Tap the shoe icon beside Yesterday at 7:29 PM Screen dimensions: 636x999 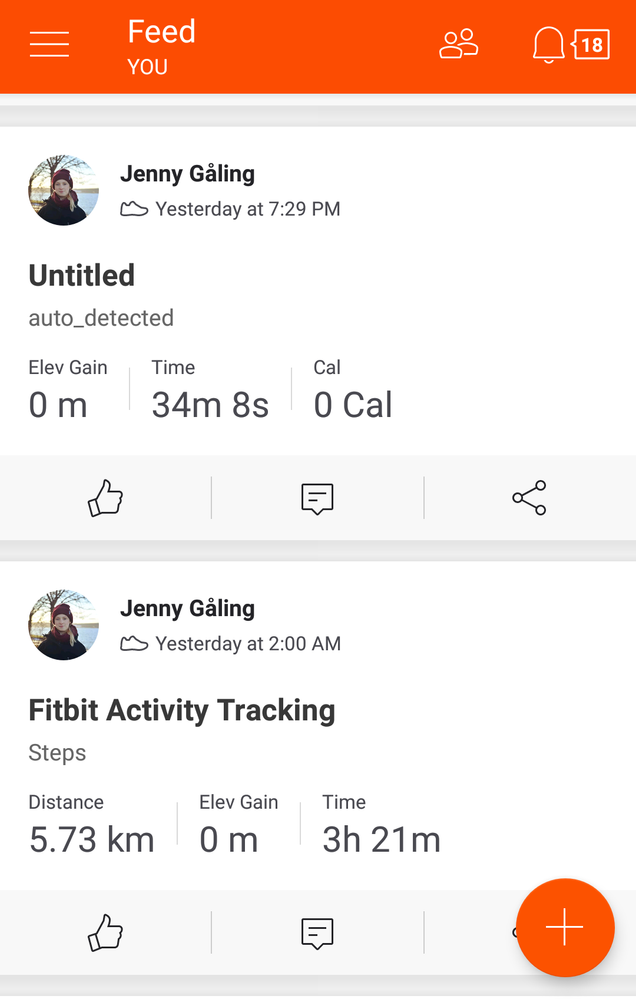(x=134, y=209)
